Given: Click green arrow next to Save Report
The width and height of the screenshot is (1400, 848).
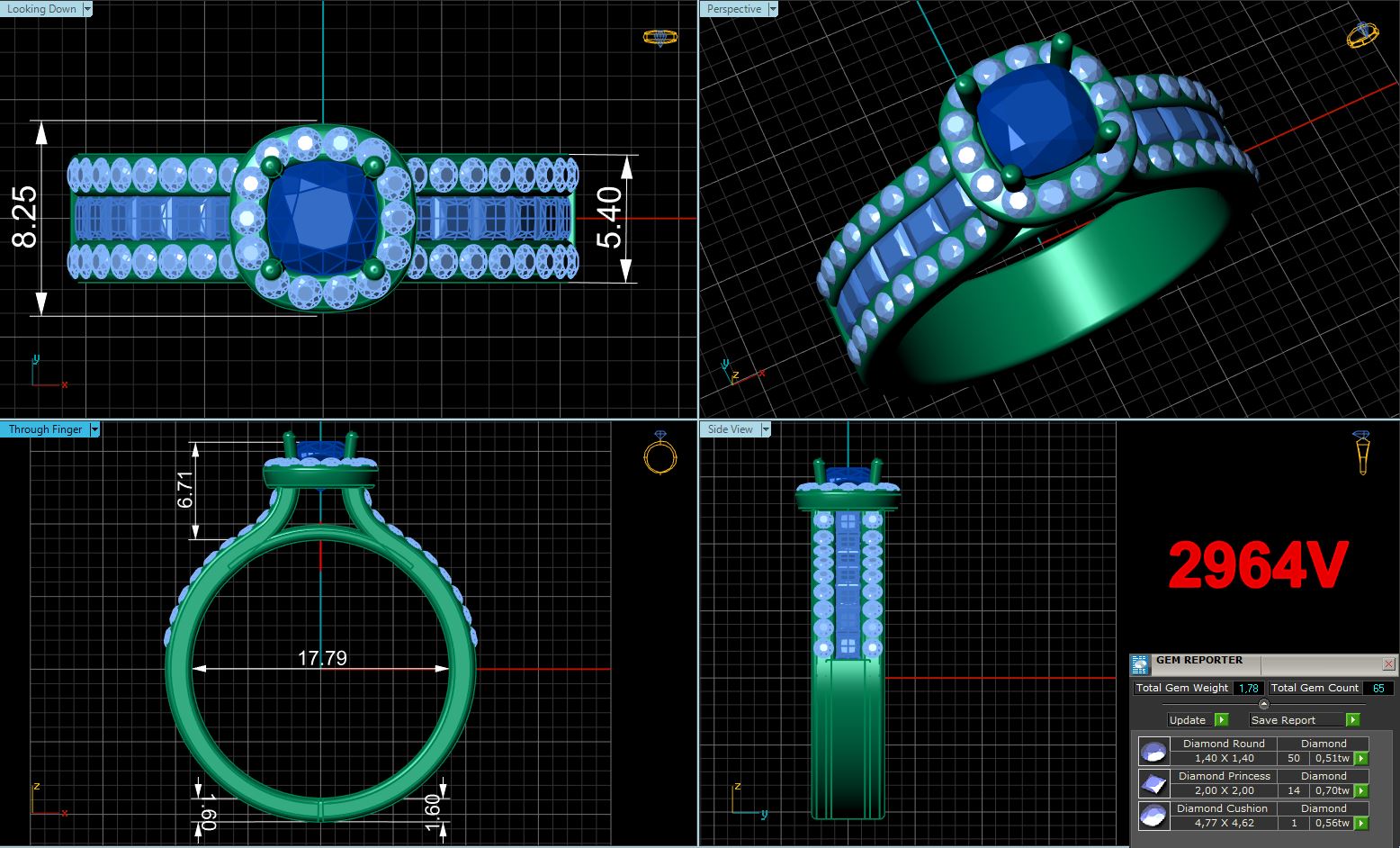Looking at the screenshot, I should (1352, 720).
